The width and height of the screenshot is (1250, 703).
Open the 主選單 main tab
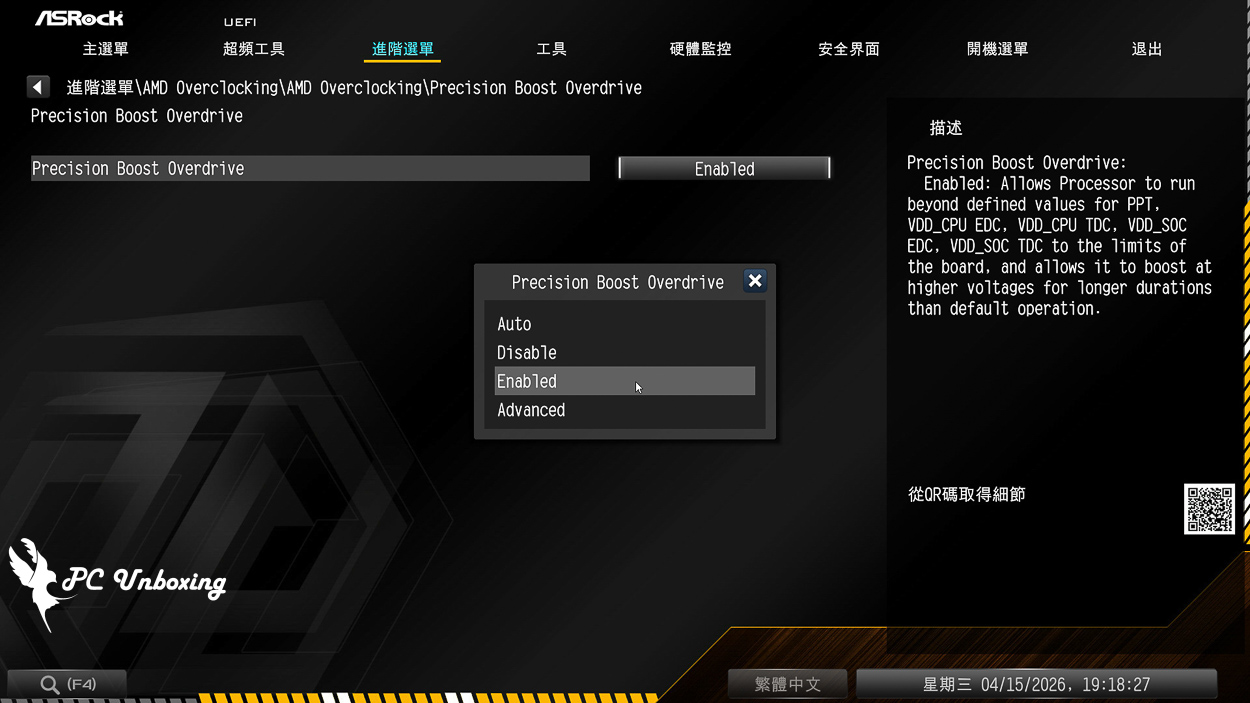pyautogui.click(x=105, y=49)
